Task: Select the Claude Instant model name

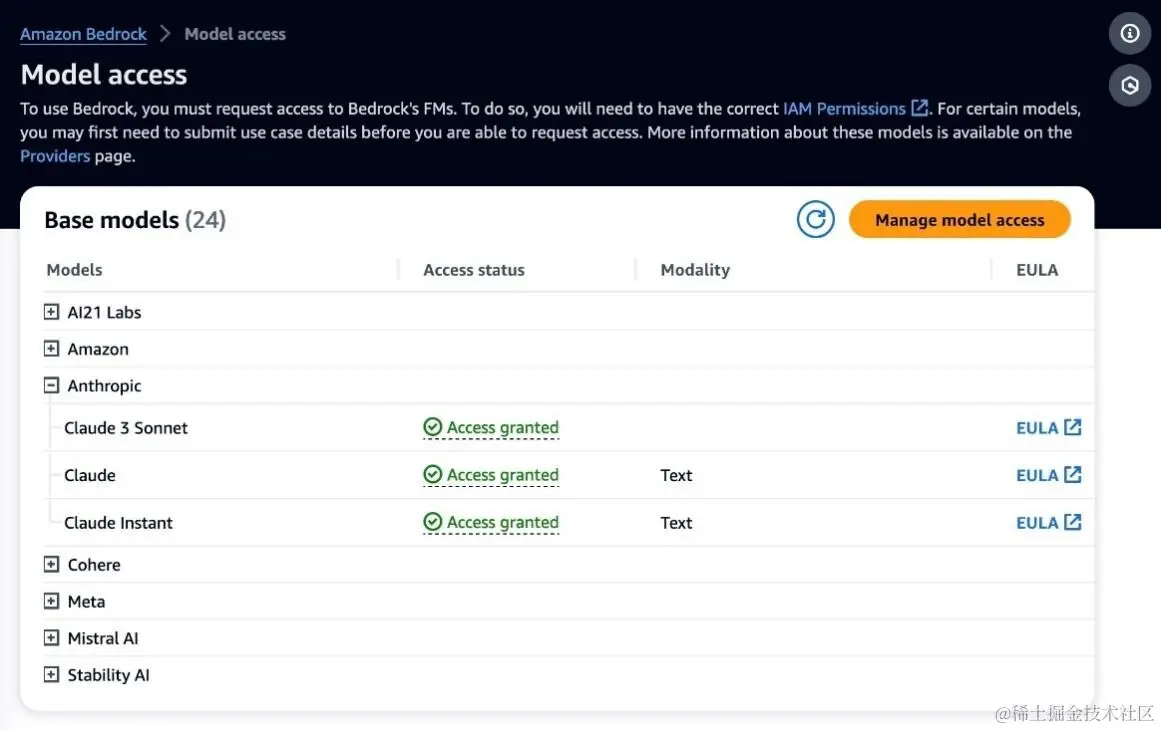Action: (x=118, y=523)
